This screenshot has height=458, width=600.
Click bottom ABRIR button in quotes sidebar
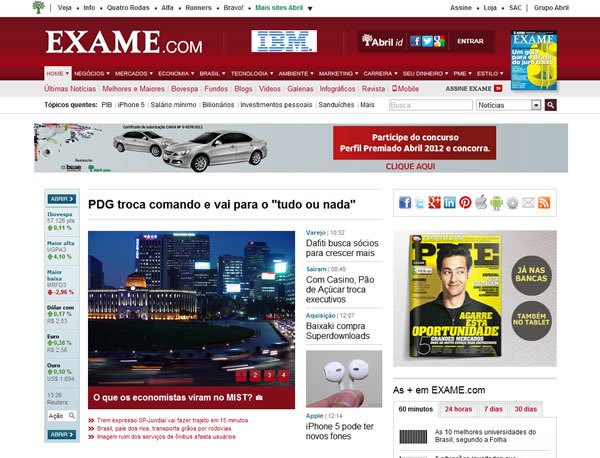(x=62, y=435)
